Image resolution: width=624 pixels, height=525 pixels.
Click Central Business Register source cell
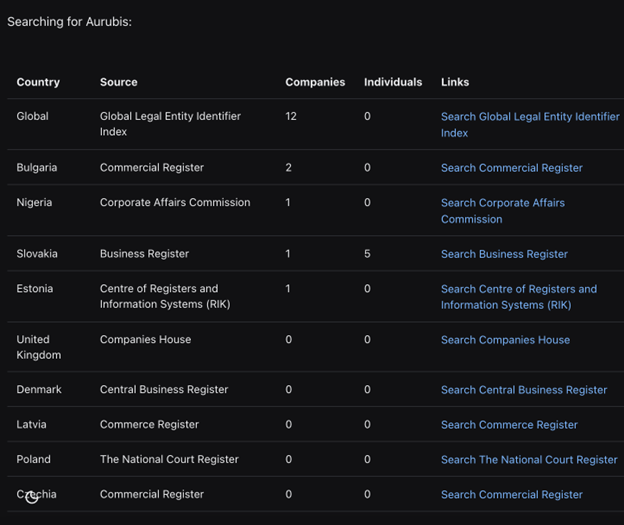[164, 389]
